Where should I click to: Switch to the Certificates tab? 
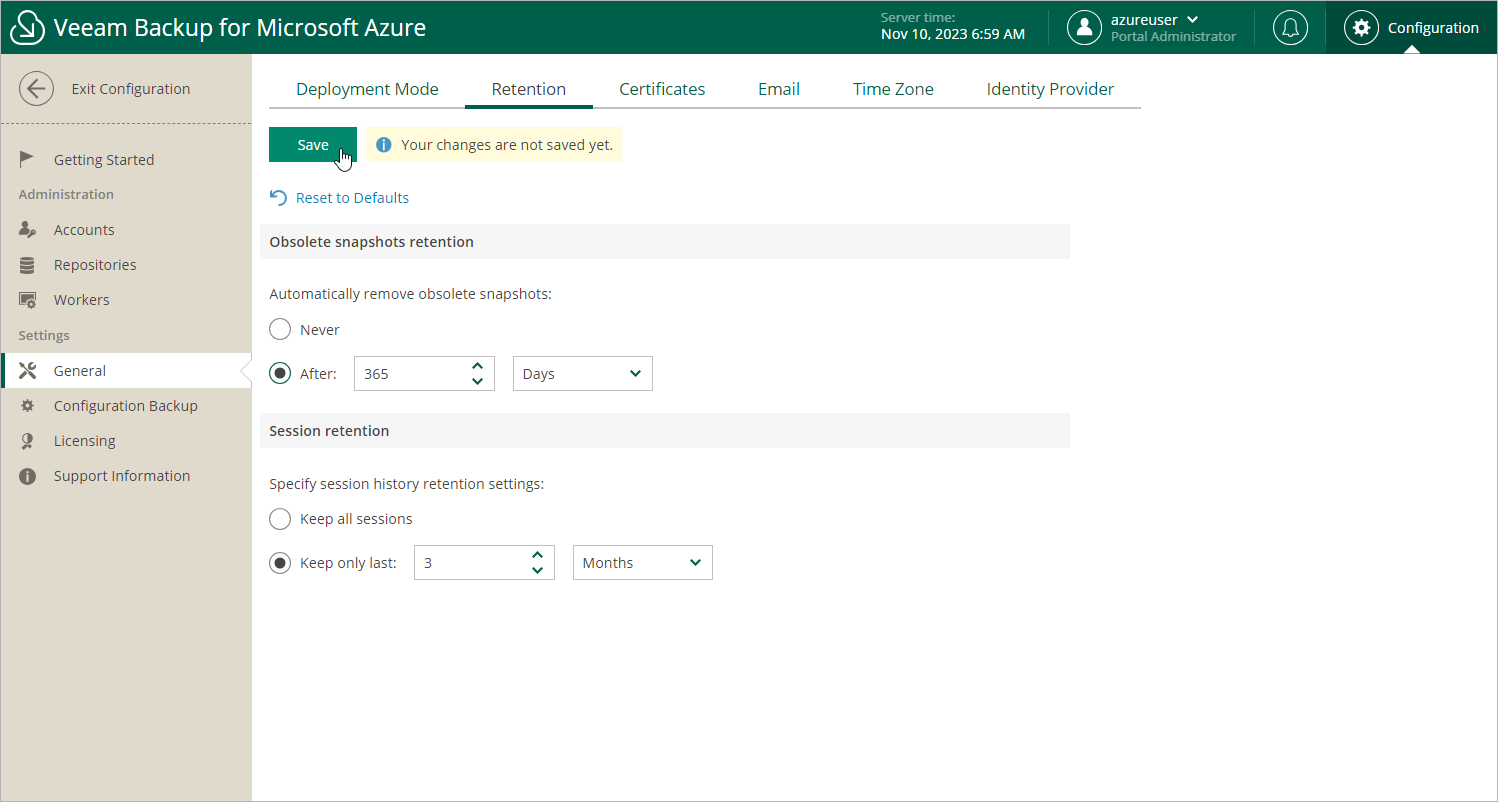(662, 89)
